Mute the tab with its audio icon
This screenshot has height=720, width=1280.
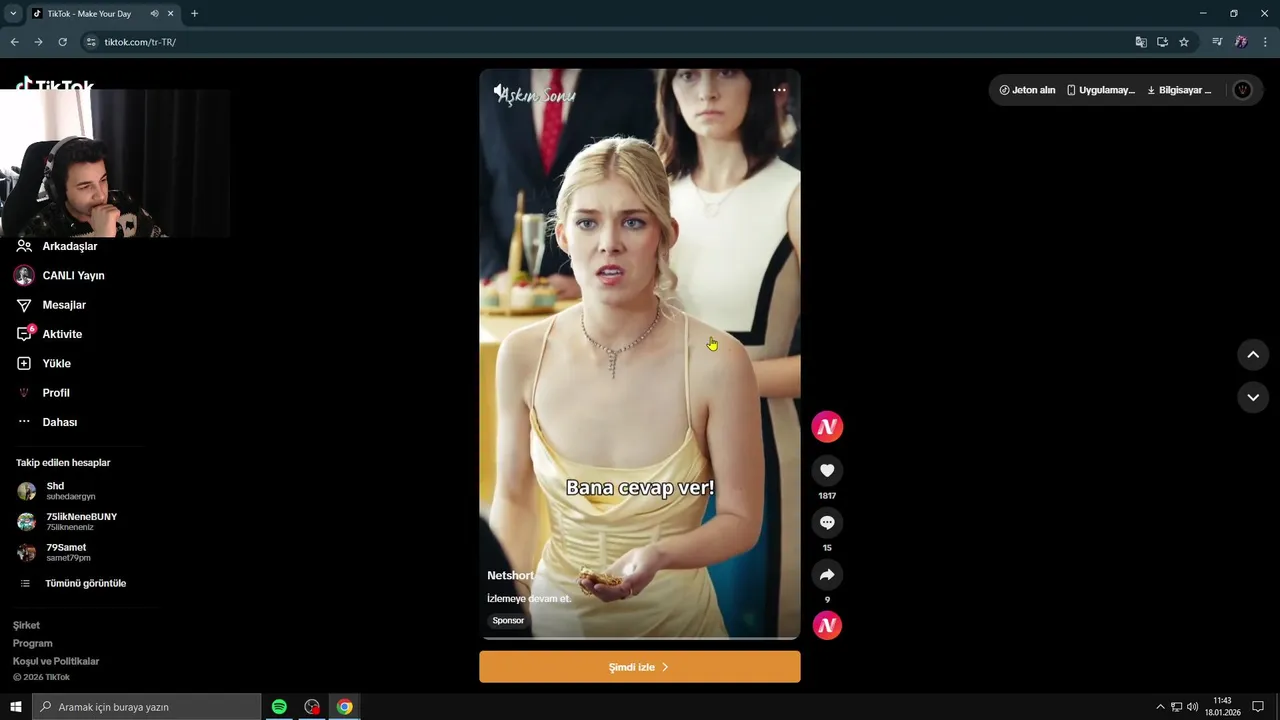click(154, 14)
